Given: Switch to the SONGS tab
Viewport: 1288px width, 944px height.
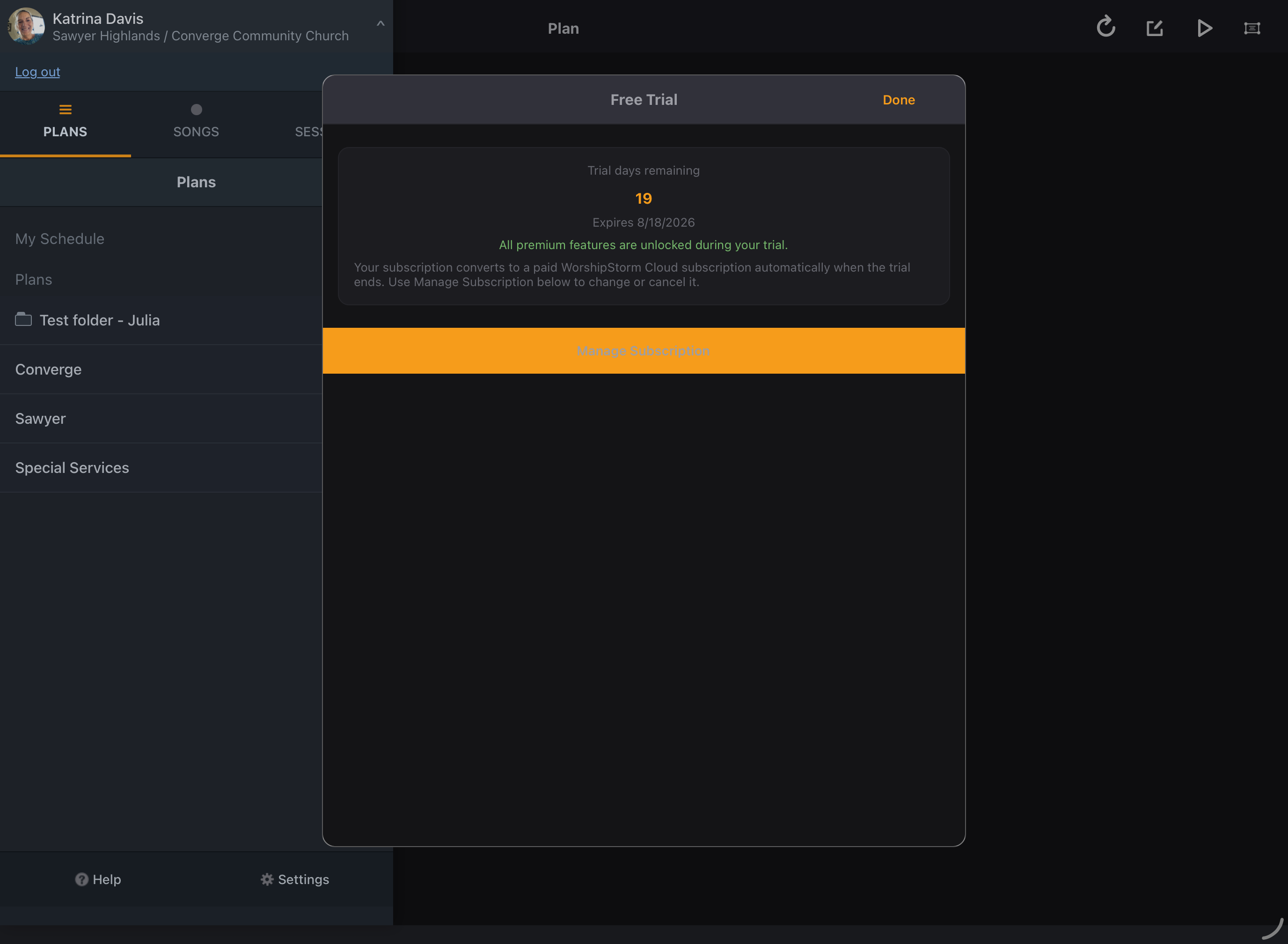Looking at the screenshot, I should click(x=196, y=124).
